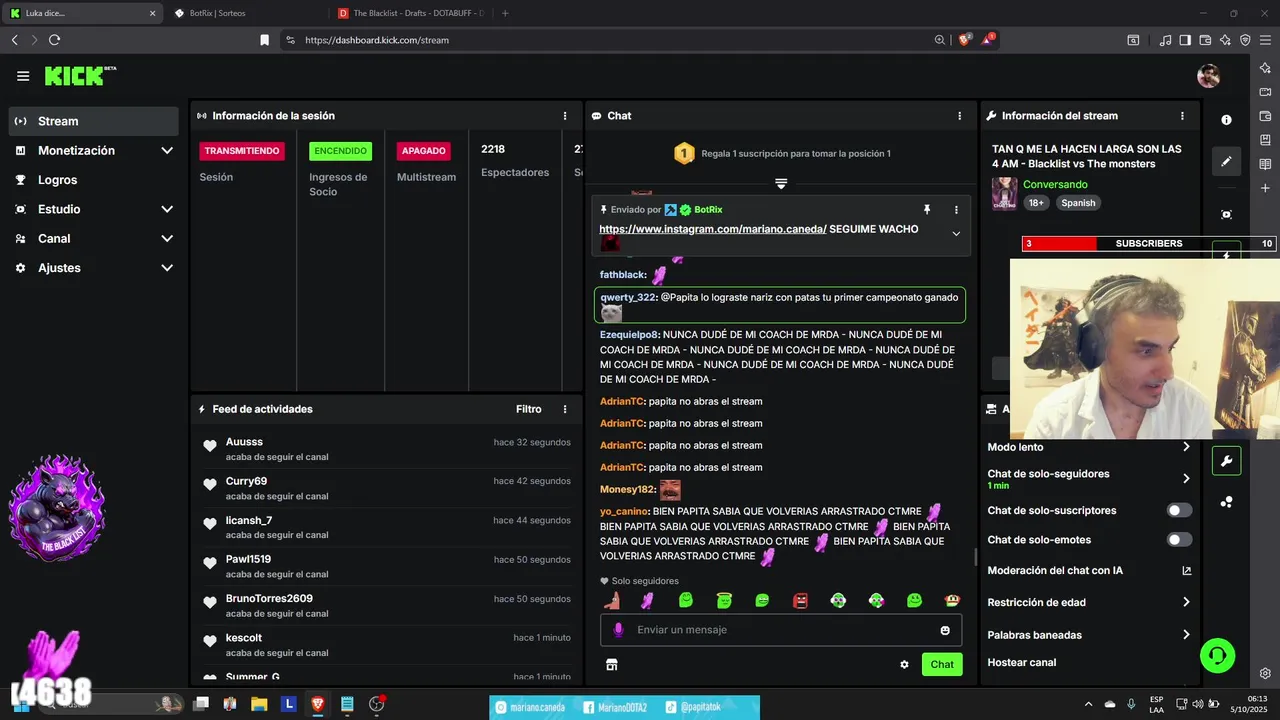Send message with green Chat button
The image size is (1280, 720).
tap(942, 664)
